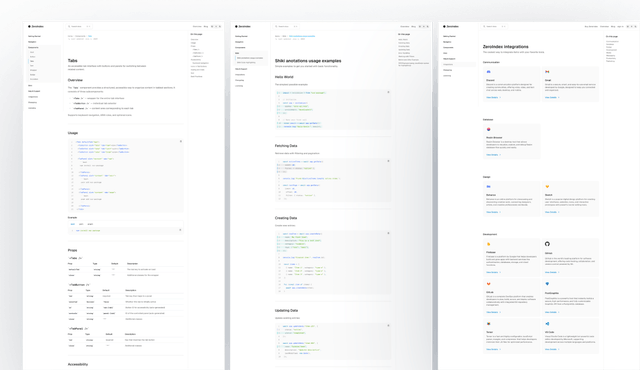The image size is (640, 370).
Task: Click the VS Code logo icon
Action: 547,323
